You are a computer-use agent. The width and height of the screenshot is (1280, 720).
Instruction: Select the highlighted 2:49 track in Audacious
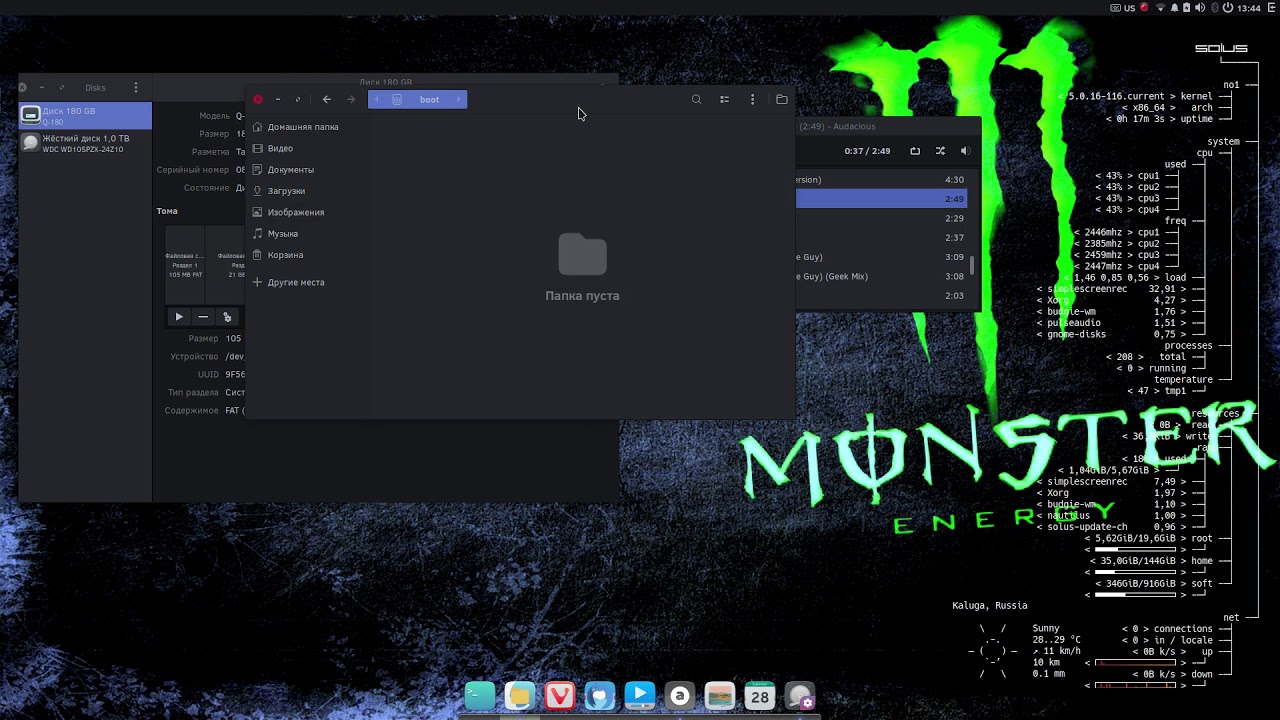pyautogui.click(x=881, y=199)
